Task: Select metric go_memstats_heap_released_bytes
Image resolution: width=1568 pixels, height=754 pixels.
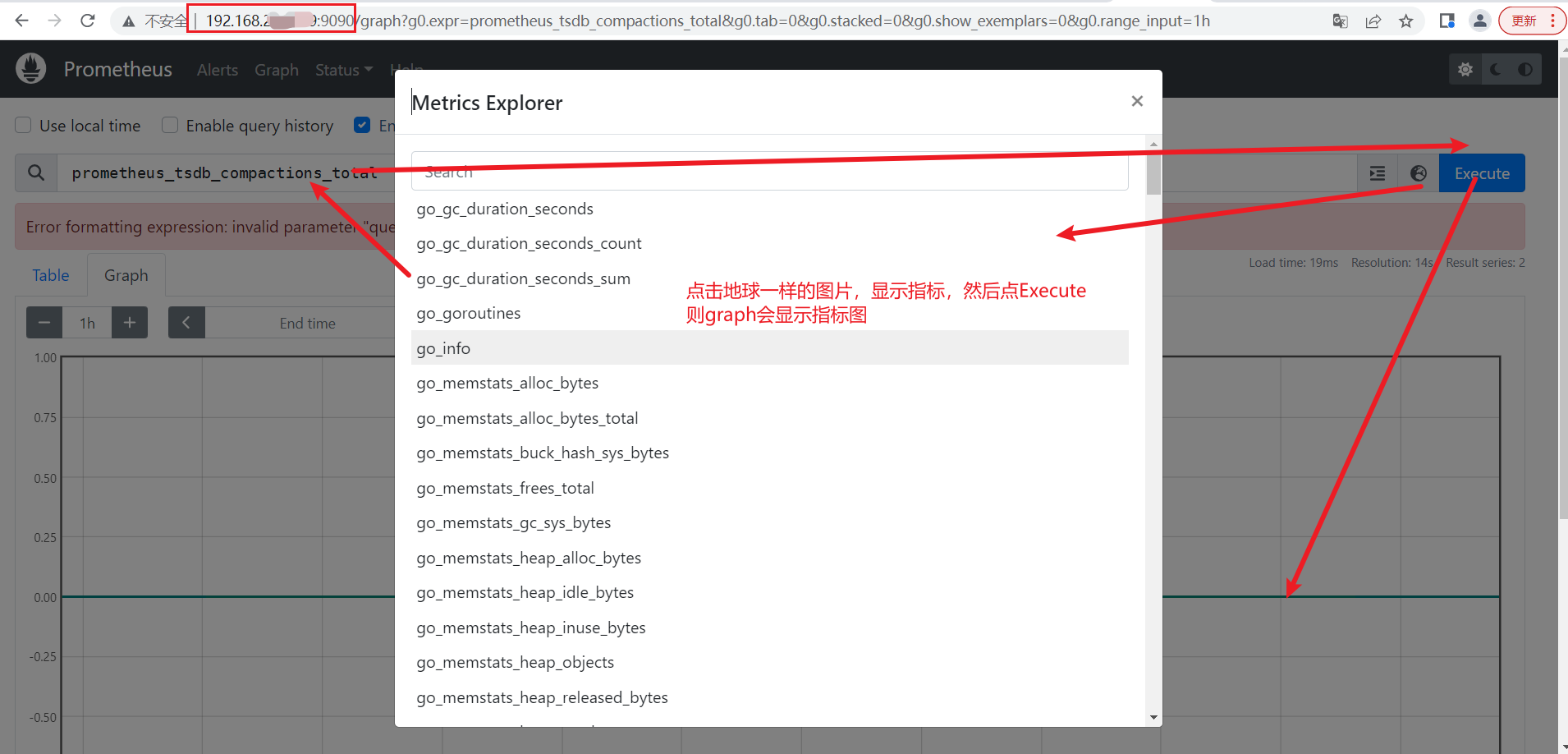Action: coord(770,697)
